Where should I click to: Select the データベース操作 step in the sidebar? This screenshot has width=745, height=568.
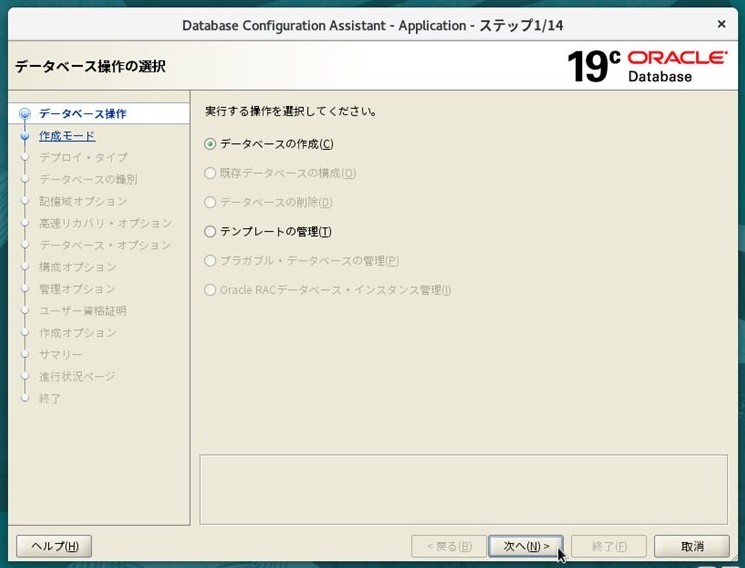click(x=83, y=114)
